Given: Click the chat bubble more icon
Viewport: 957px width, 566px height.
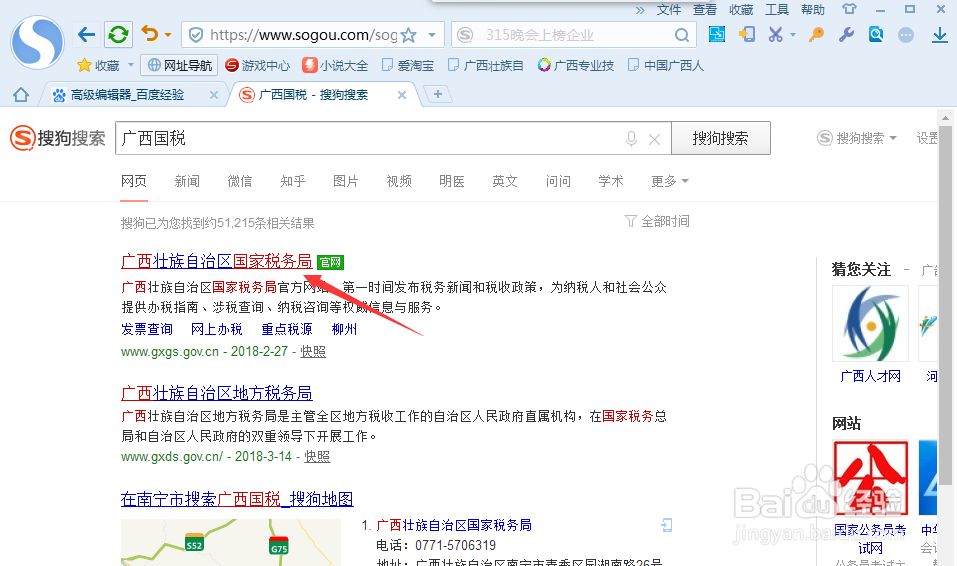Looking at the screenshot, I should tap(906, 35).
